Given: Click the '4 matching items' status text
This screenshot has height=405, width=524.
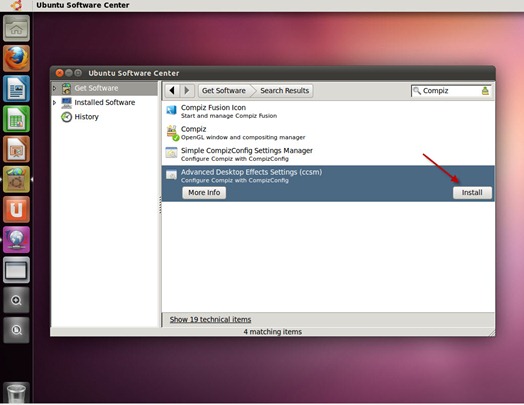Looking at the screenshot, I should pos(272,332).
